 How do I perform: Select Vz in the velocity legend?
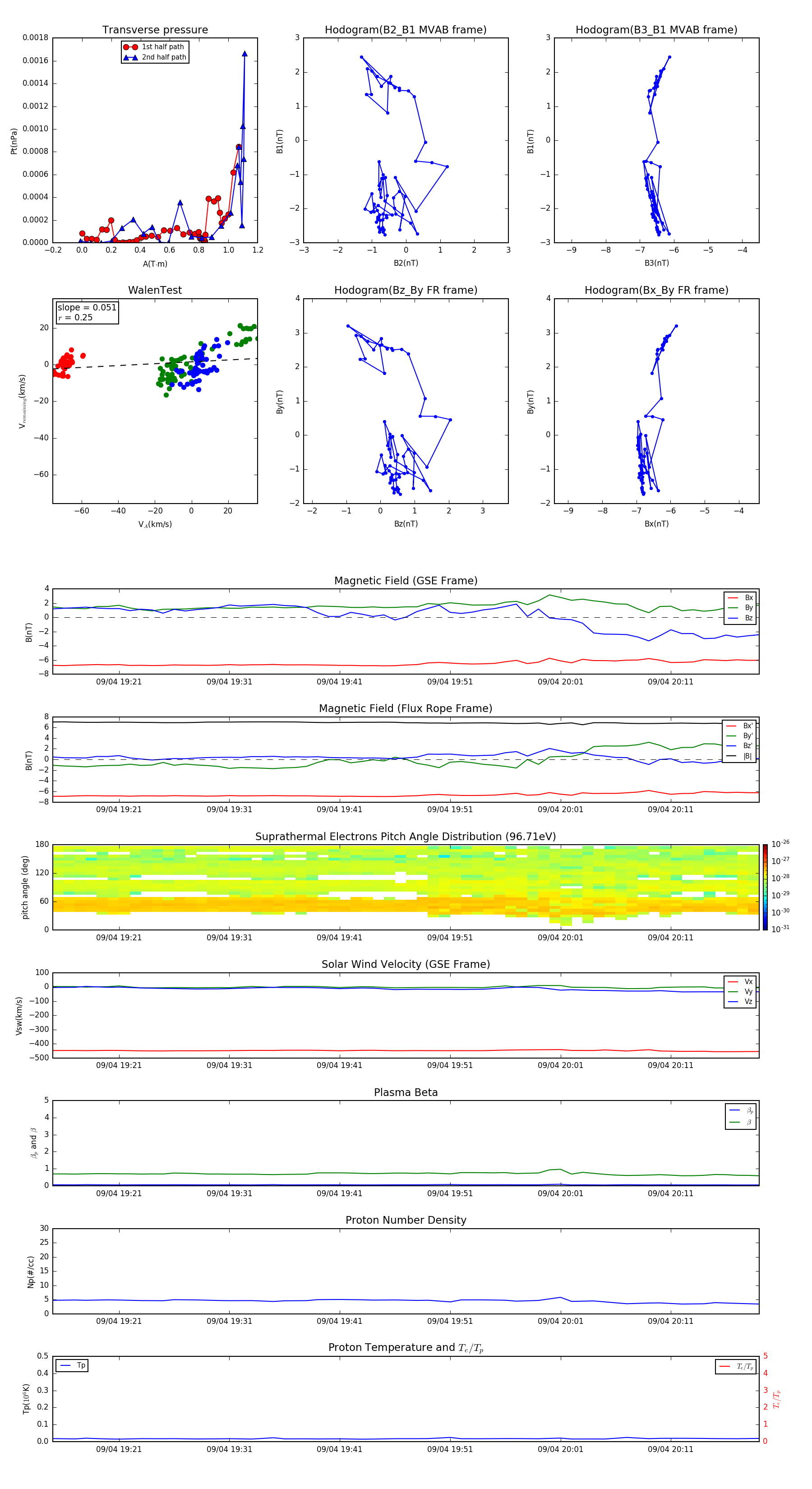[x=740, y=1002]
